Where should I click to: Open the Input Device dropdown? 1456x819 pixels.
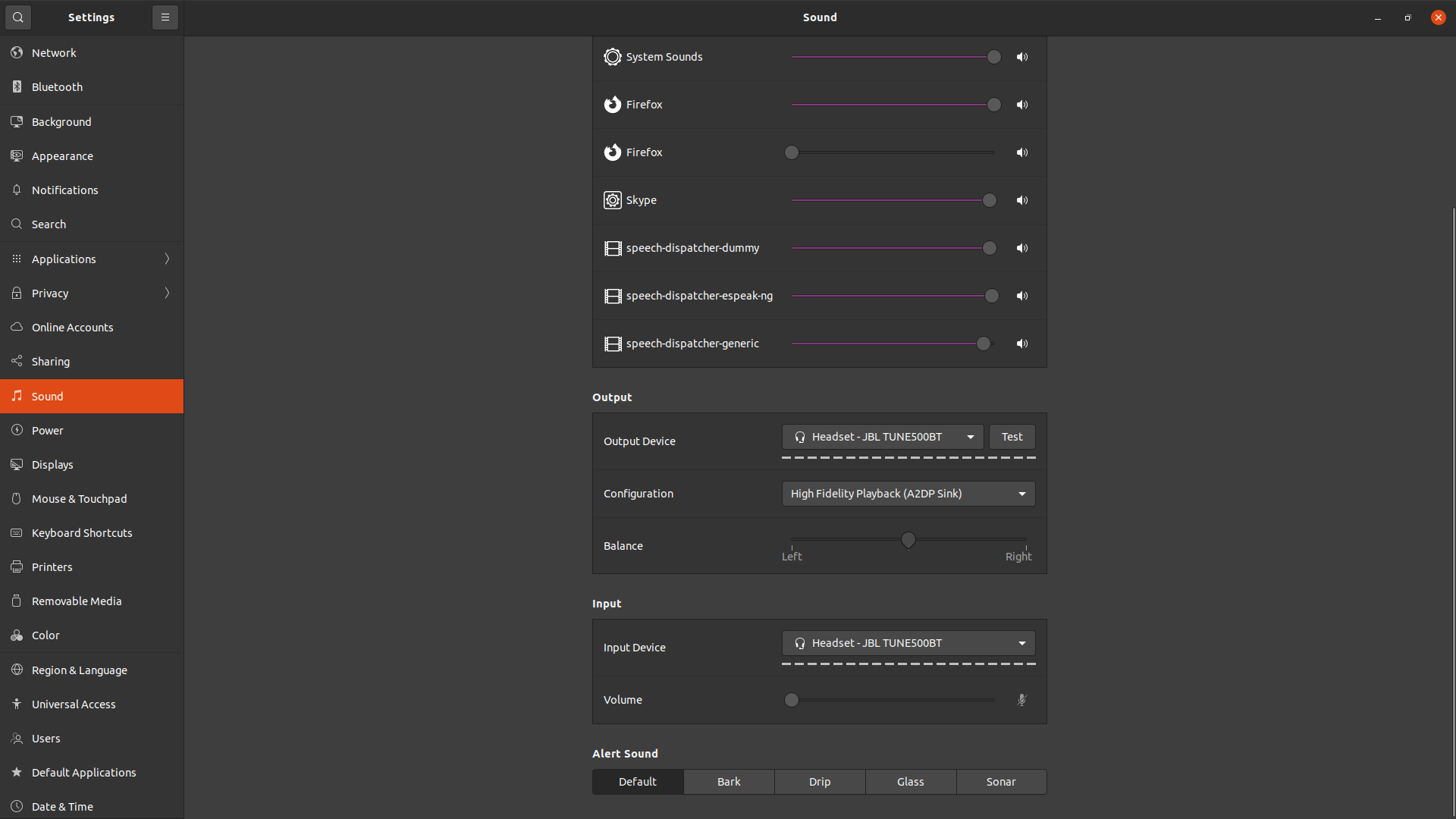tap(908, 643)
